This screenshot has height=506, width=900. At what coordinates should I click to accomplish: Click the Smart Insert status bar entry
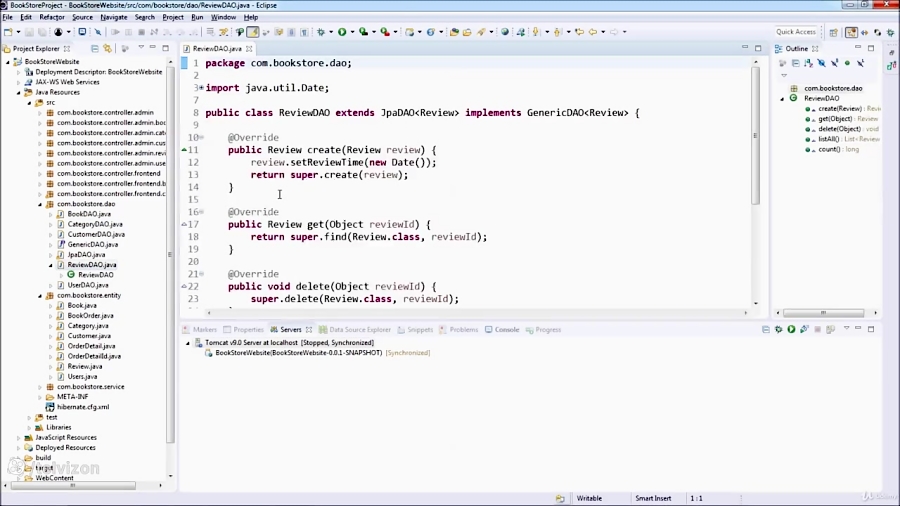tap(653, 498)
